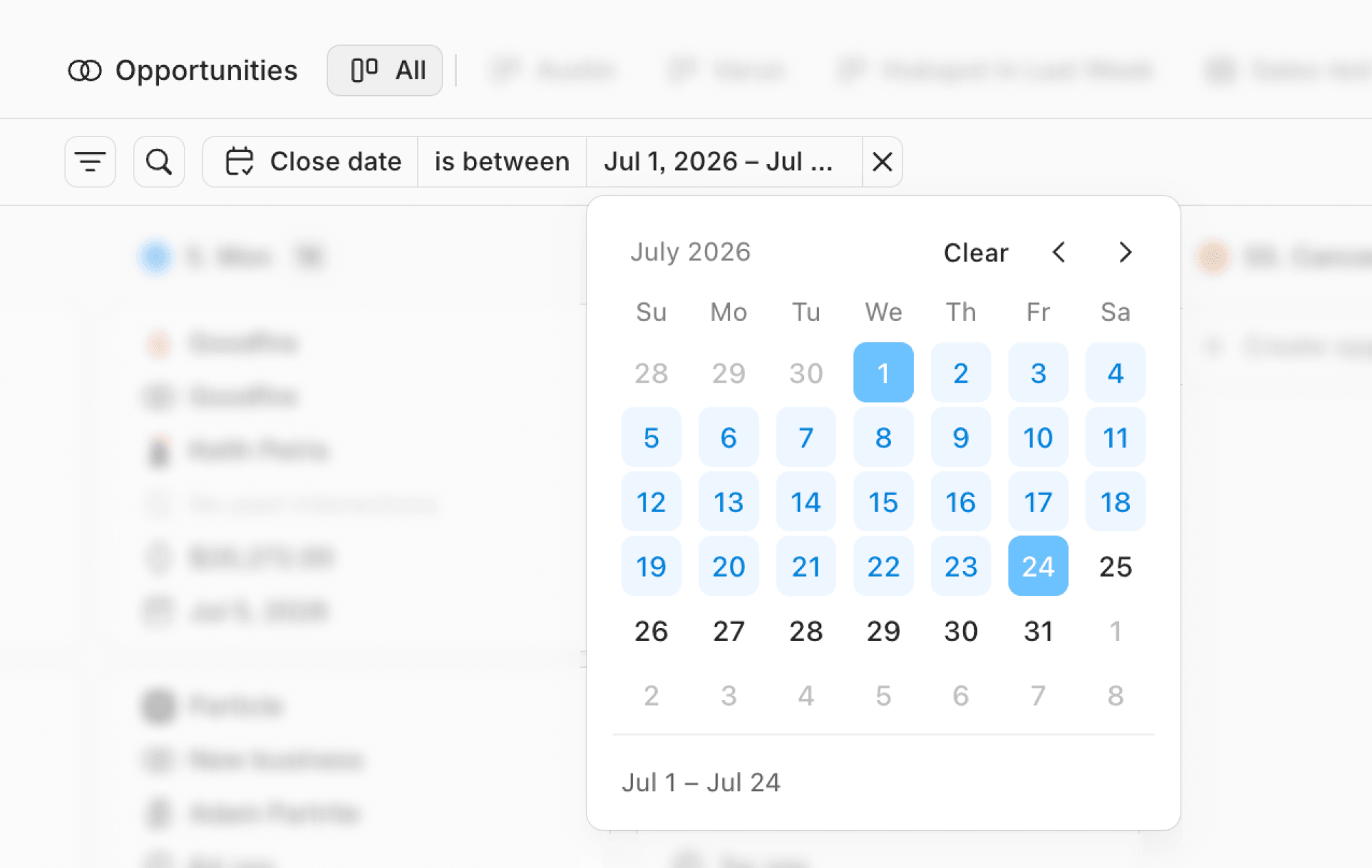Image resolution: width=1372 pixels, height=868 pixels.
Task: Click August 8 in the next month
Action: 1115,695
